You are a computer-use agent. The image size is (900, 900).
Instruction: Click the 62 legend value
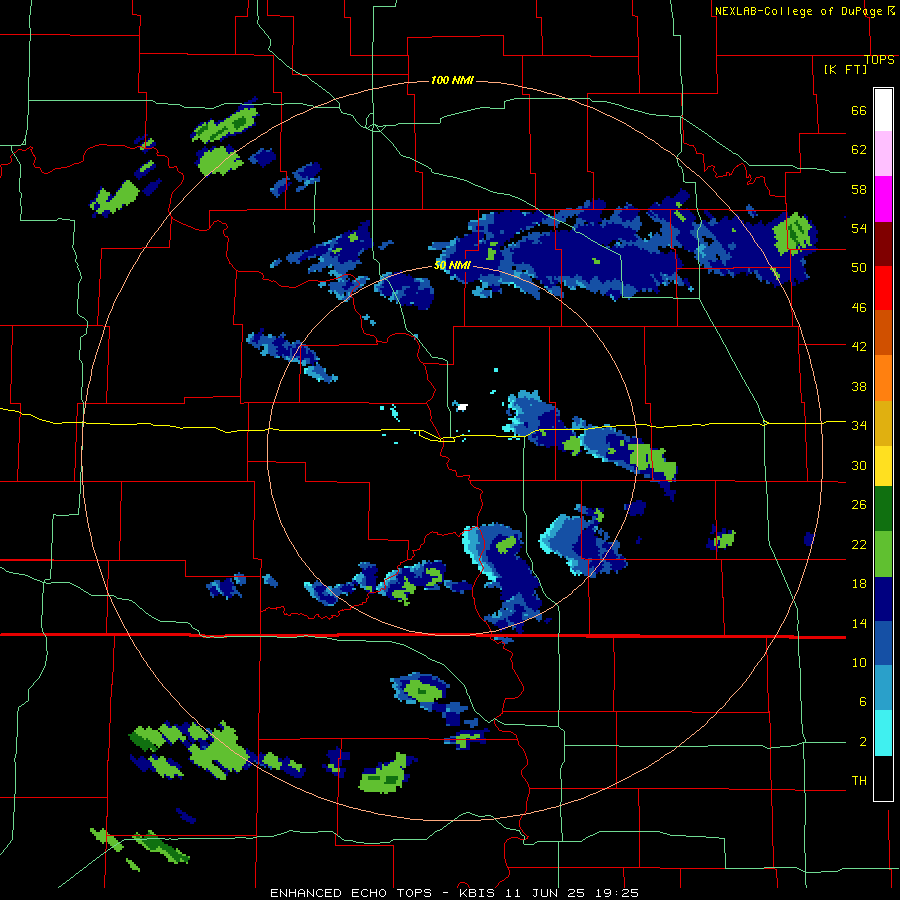click(859, 150)
